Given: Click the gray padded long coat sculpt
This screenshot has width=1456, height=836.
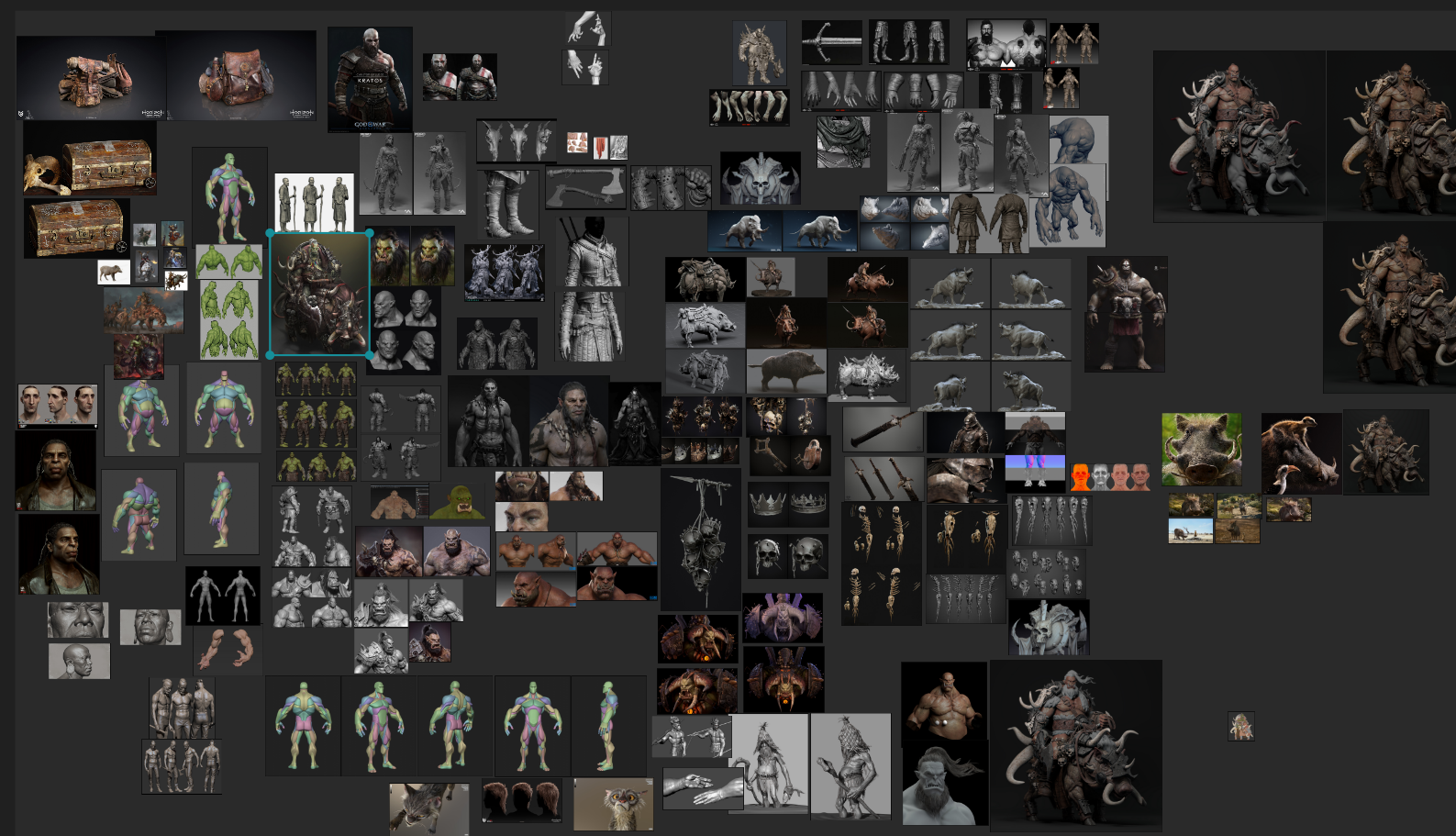Looking at the screenshot, I should tap(590, 326).
